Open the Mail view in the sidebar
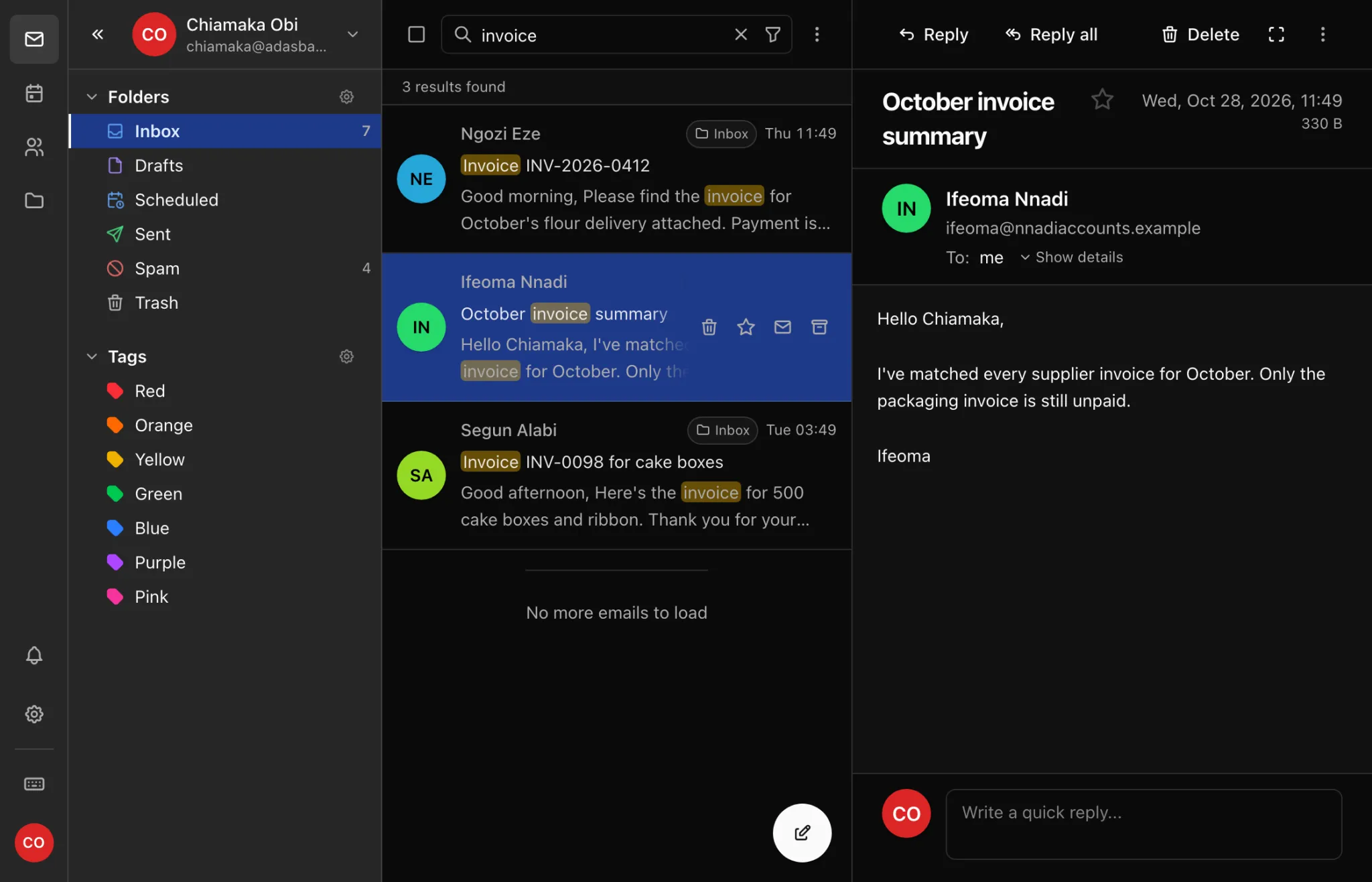 [34, 39]
